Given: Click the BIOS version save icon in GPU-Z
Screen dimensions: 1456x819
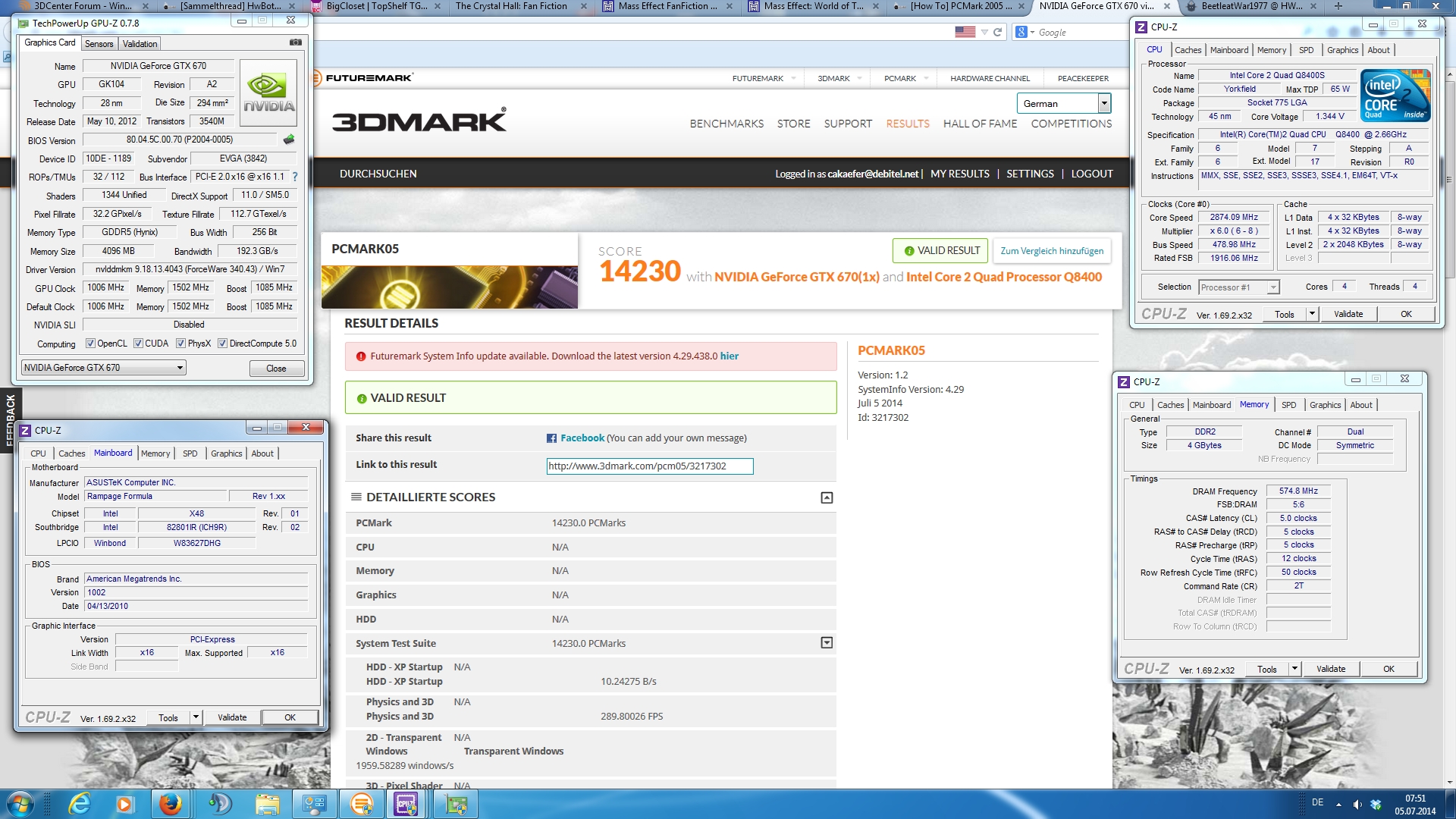Looking at the screenshot, I should pyautogui.click(x=289, y=140).
